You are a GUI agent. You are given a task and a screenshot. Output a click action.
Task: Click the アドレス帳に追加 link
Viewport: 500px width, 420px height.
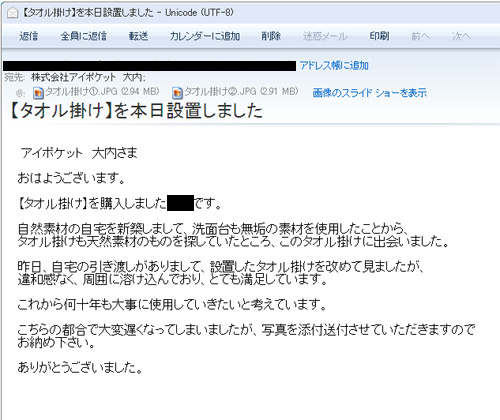[x=334, y=65]
